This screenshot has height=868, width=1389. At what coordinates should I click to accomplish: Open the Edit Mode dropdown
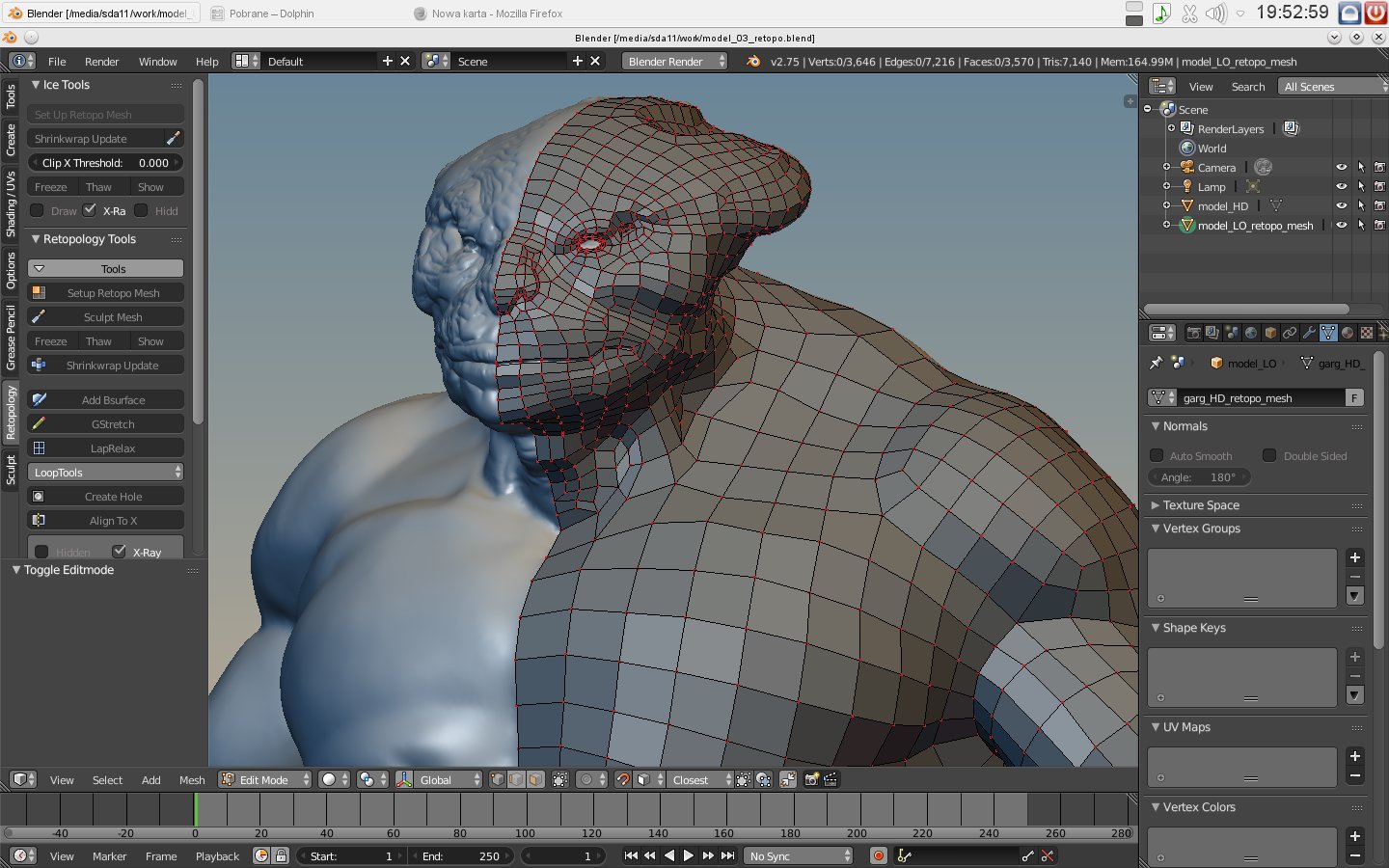pos(265,779)
